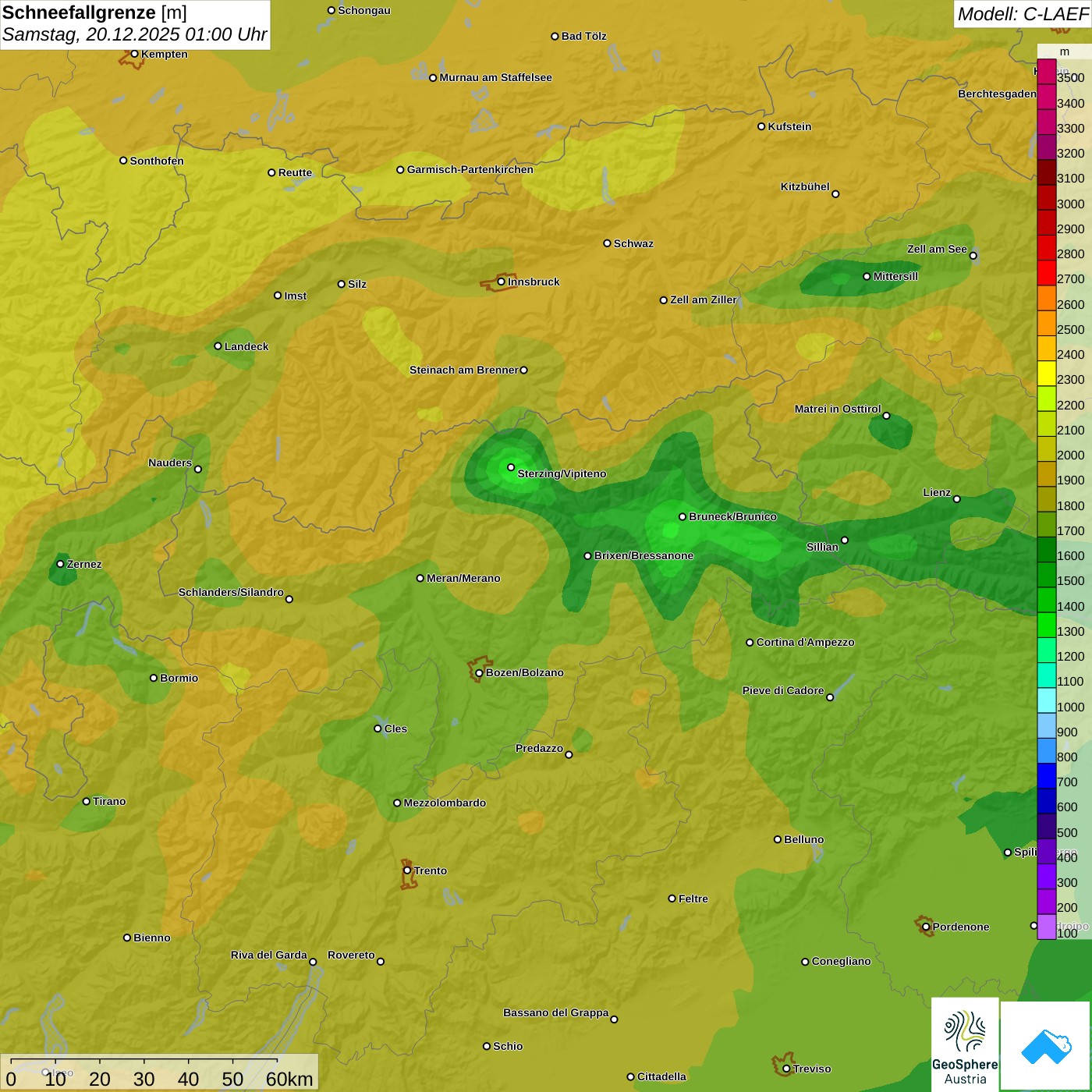Click the Pieve di Cadore label
This screenshot has width=1092, height=1092.
(783, 690)
